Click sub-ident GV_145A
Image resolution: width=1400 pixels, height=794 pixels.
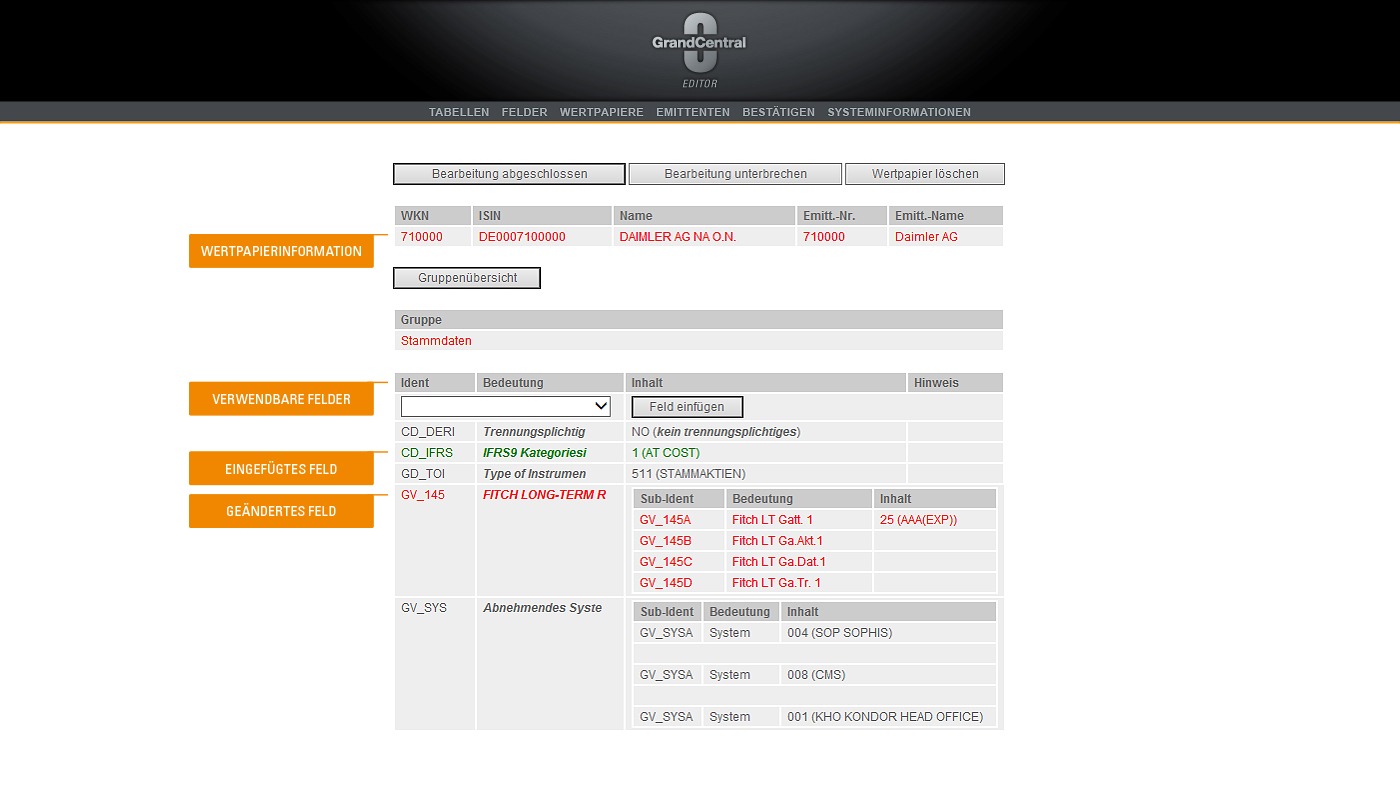coord(666,520)
